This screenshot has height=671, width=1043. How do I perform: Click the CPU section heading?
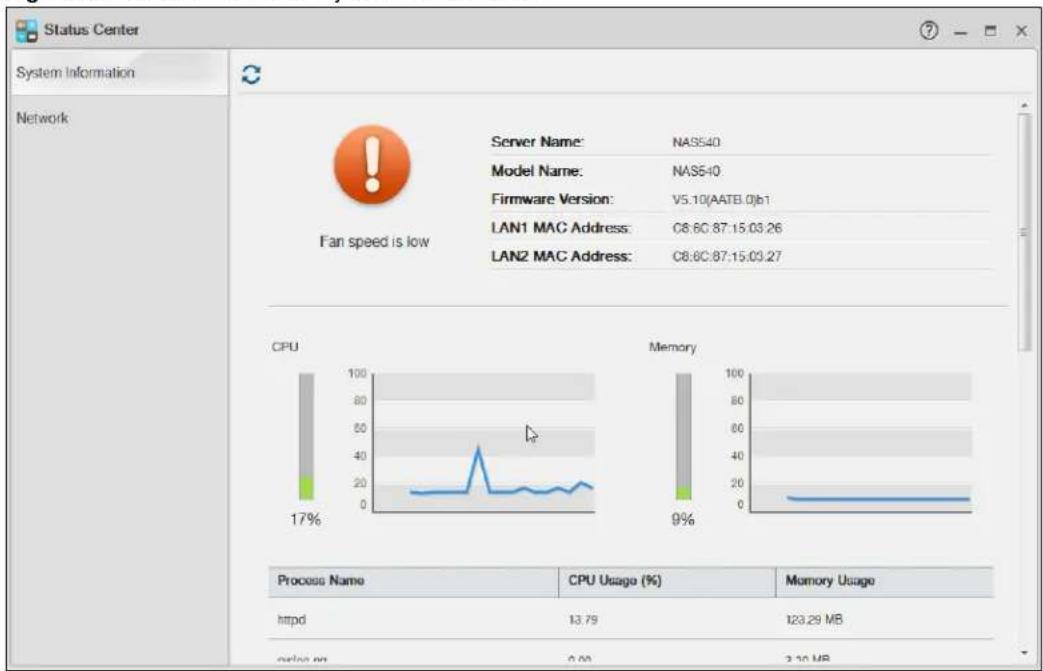click(x=285, y=347)
